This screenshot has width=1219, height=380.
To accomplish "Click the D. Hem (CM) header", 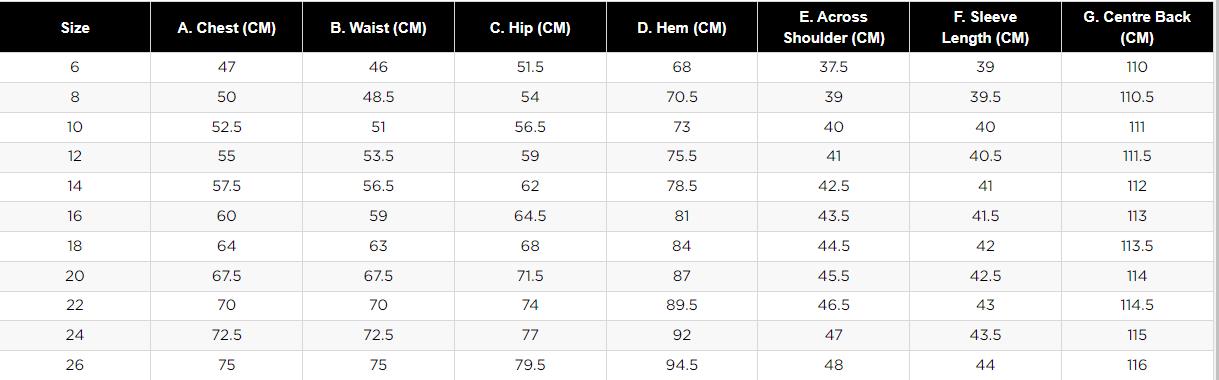I will [682, 28].
